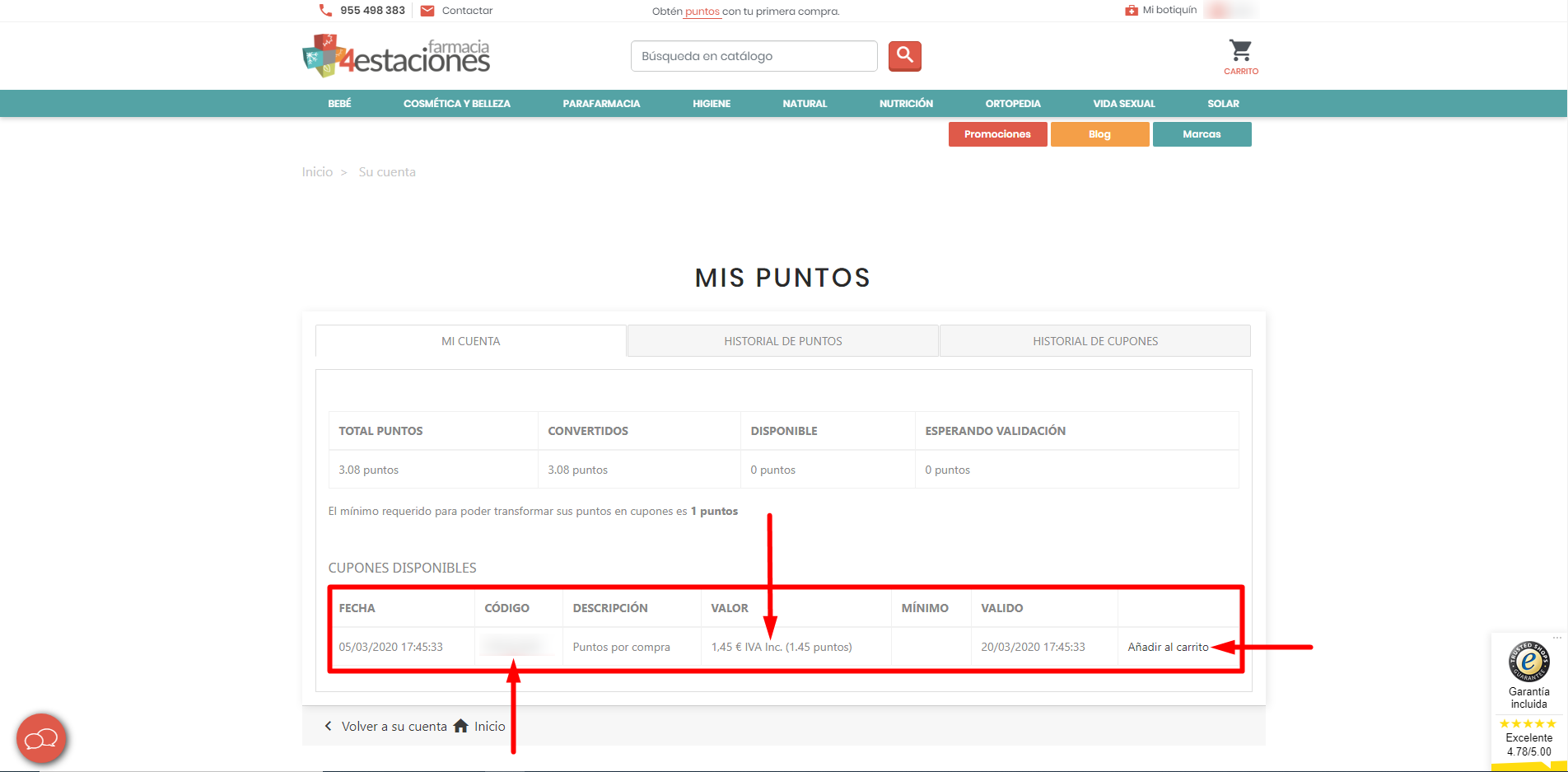Open the NATURAL menu
1568x772 pixels.
(x=805, y=104)
